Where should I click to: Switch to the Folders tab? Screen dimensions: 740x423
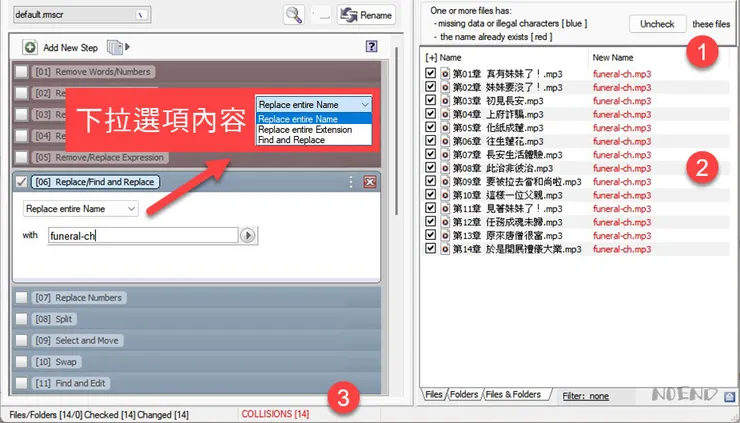[x=463, y=395]
